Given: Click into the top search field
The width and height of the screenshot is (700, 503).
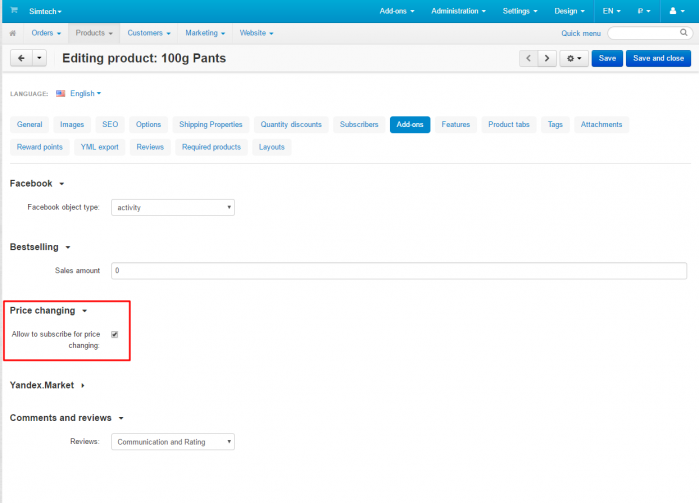Looking at the screenshot, I should click(650, 33).
